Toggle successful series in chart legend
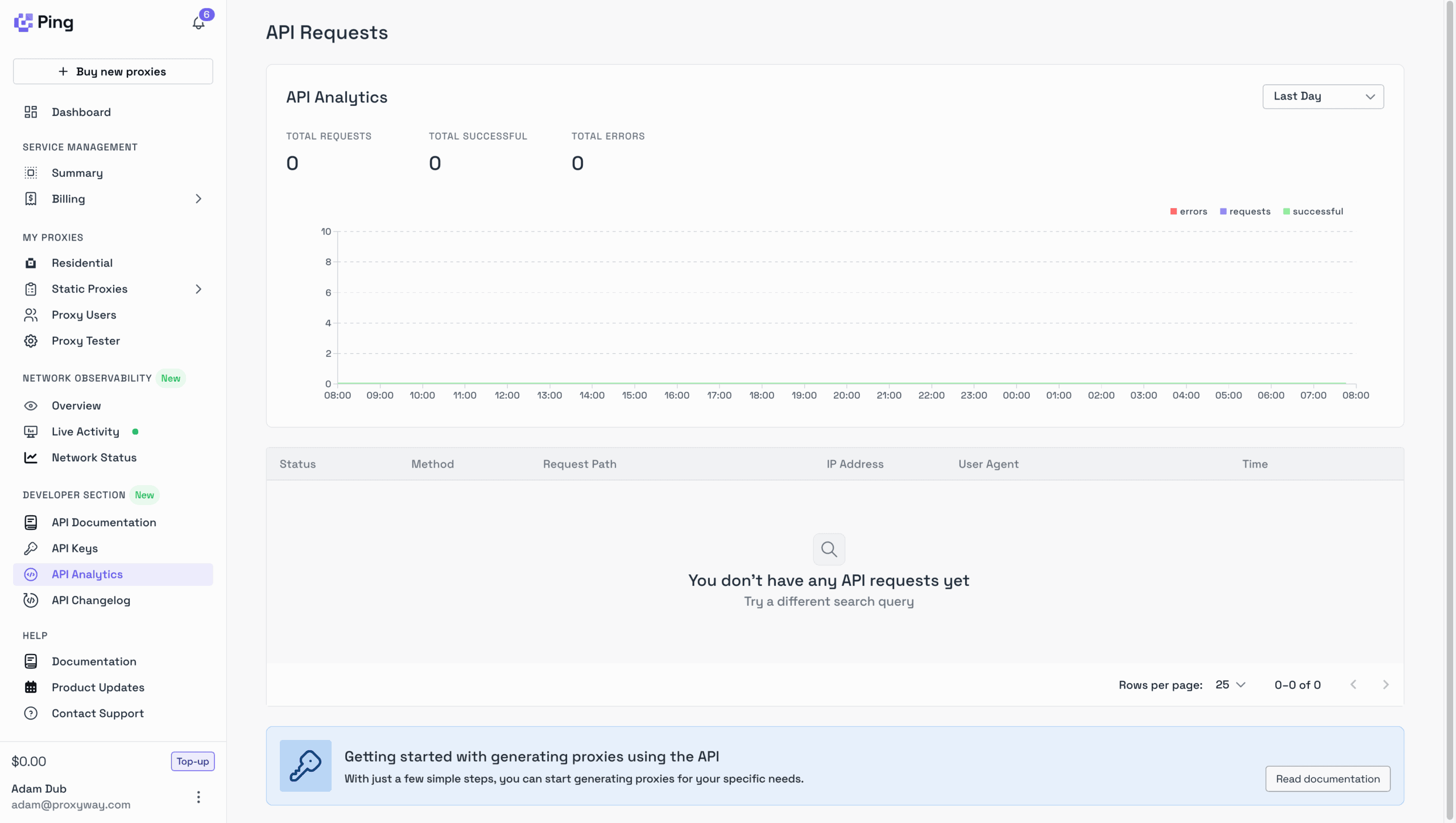1456x823 pixels. (1313, 212)
